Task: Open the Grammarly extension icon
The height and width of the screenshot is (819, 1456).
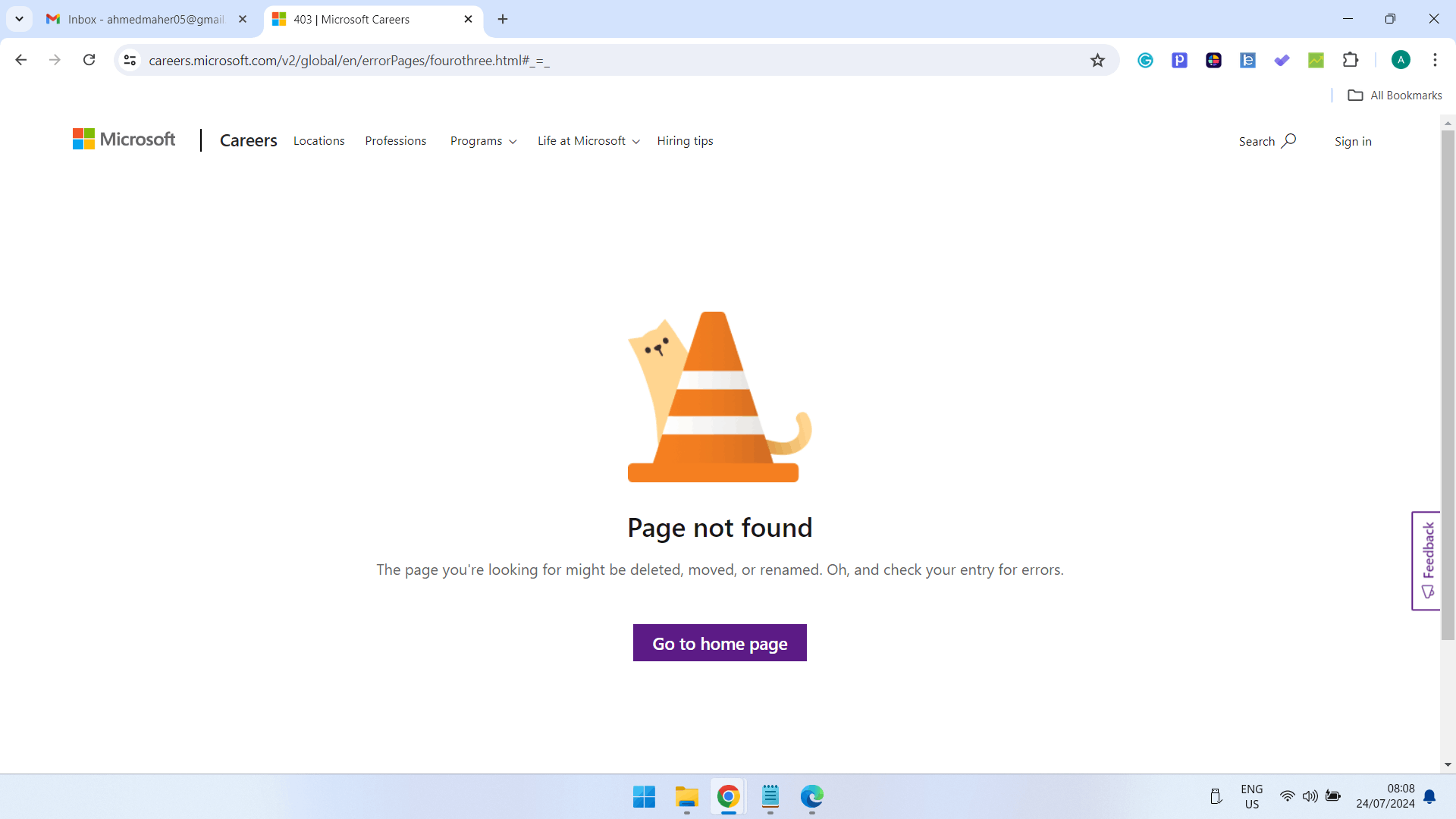Action: 1145,61
